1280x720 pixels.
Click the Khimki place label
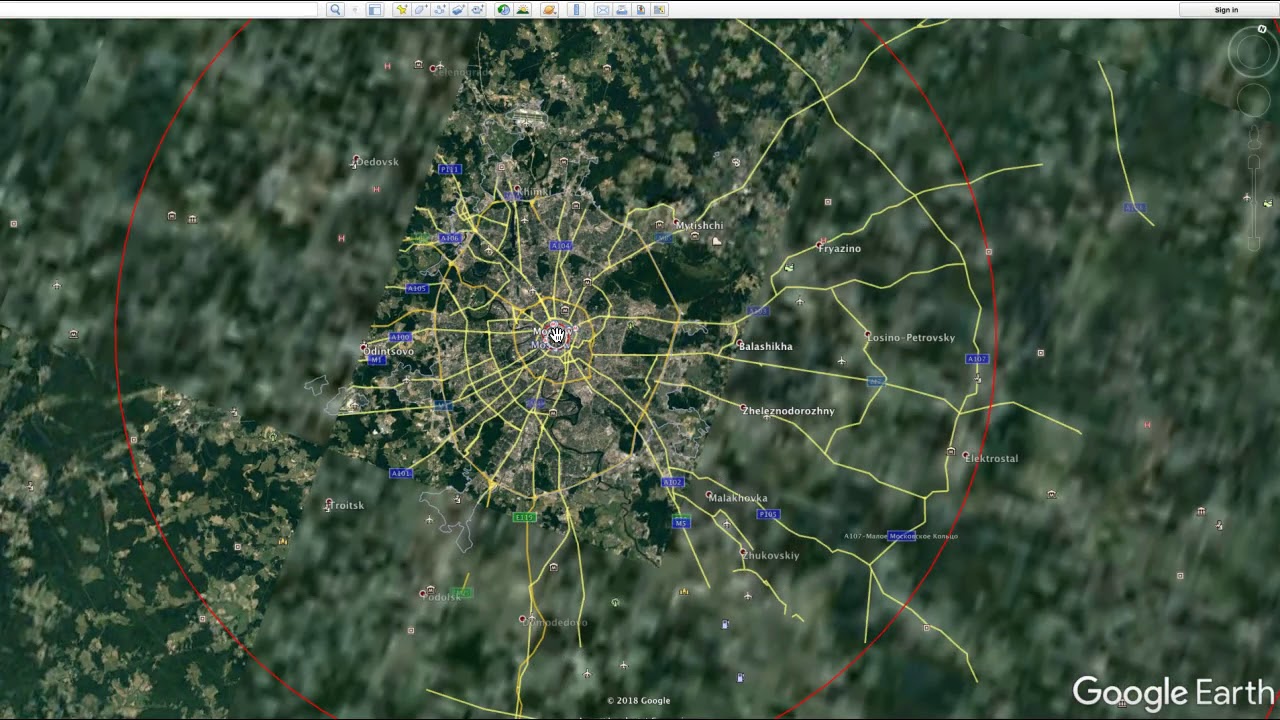[x=533, y=192]
